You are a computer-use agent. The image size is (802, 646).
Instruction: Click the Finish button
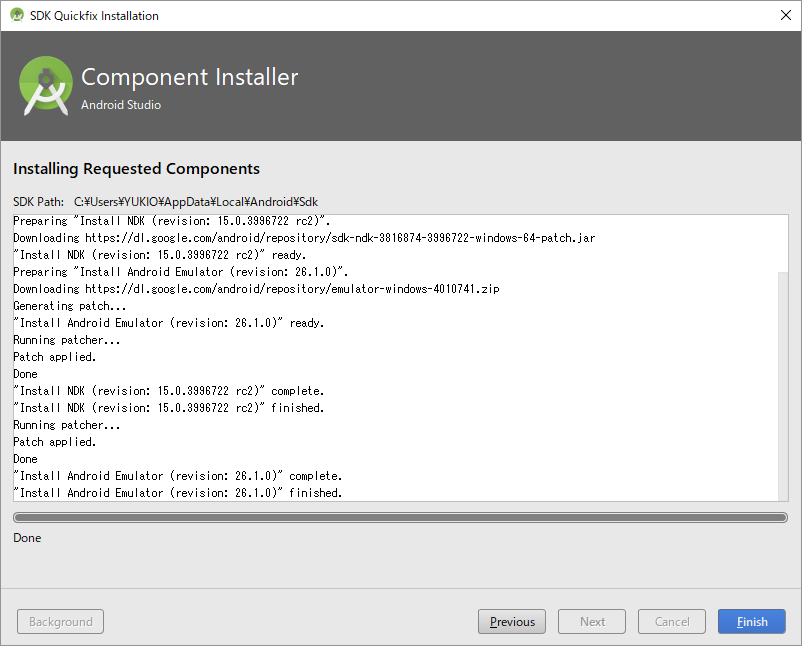pos(751,621)
